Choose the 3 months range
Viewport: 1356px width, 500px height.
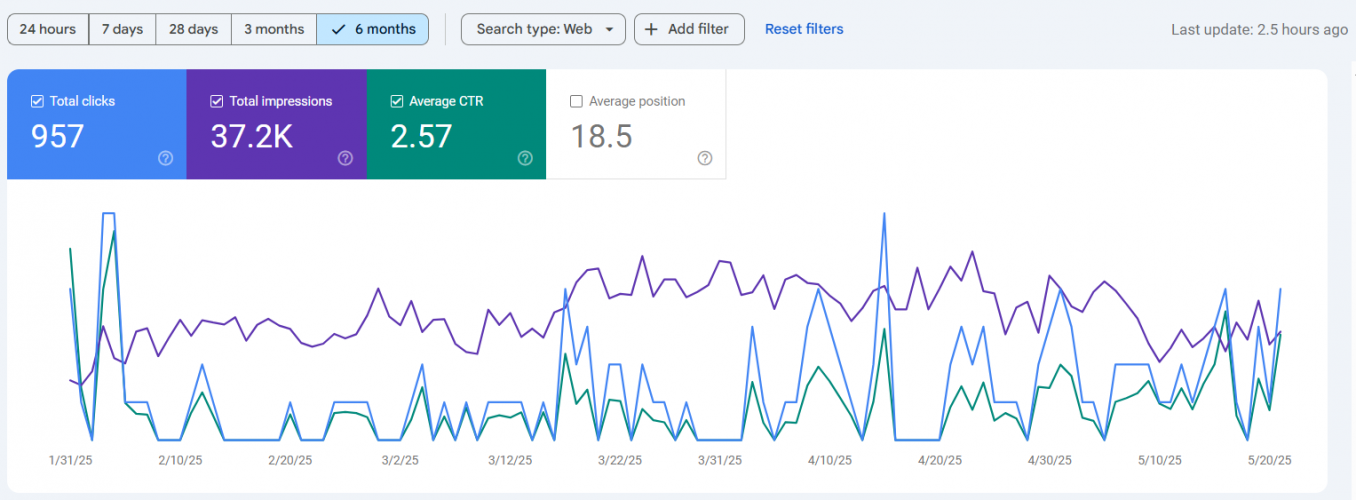pos(274,29)
